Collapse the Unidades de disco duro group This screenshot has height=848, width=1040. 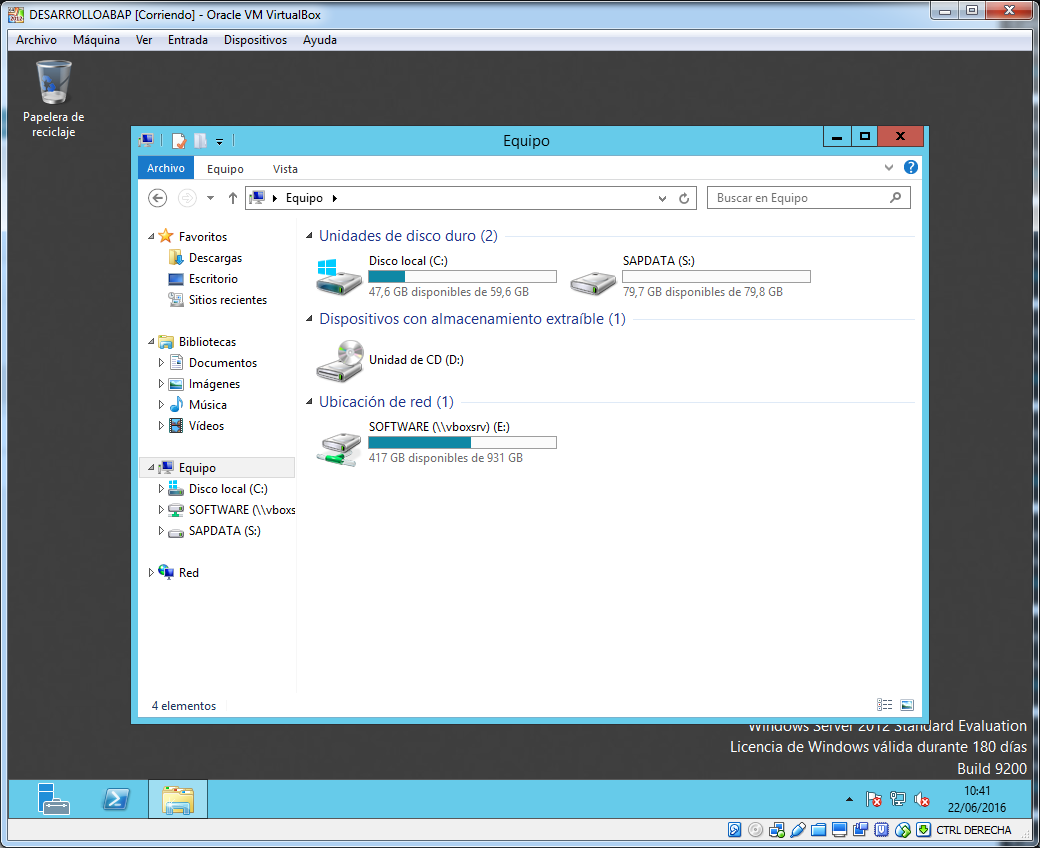pos(309,236)
